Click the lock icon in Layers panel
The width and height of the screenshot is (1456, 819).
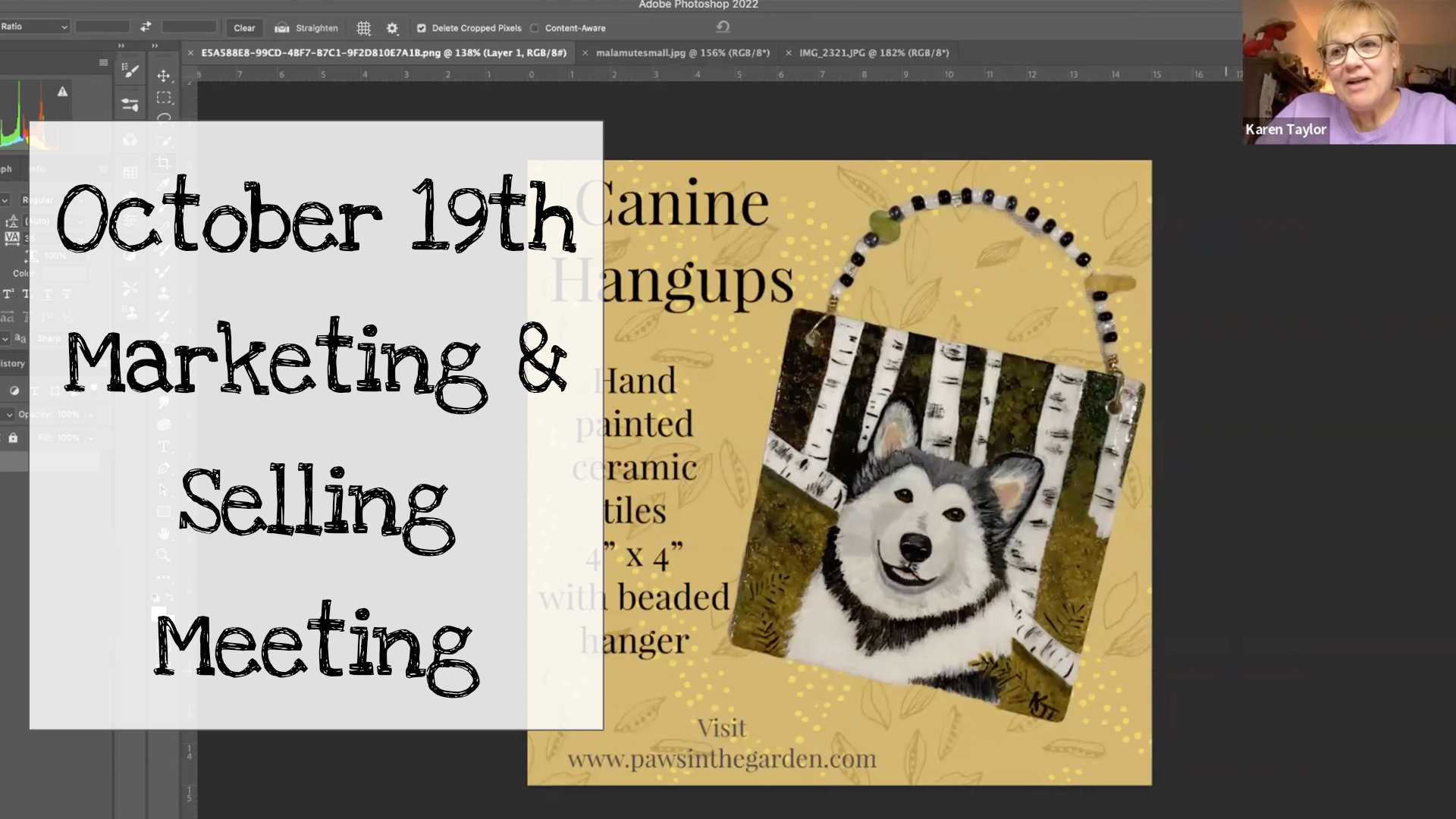pos(13,438)
